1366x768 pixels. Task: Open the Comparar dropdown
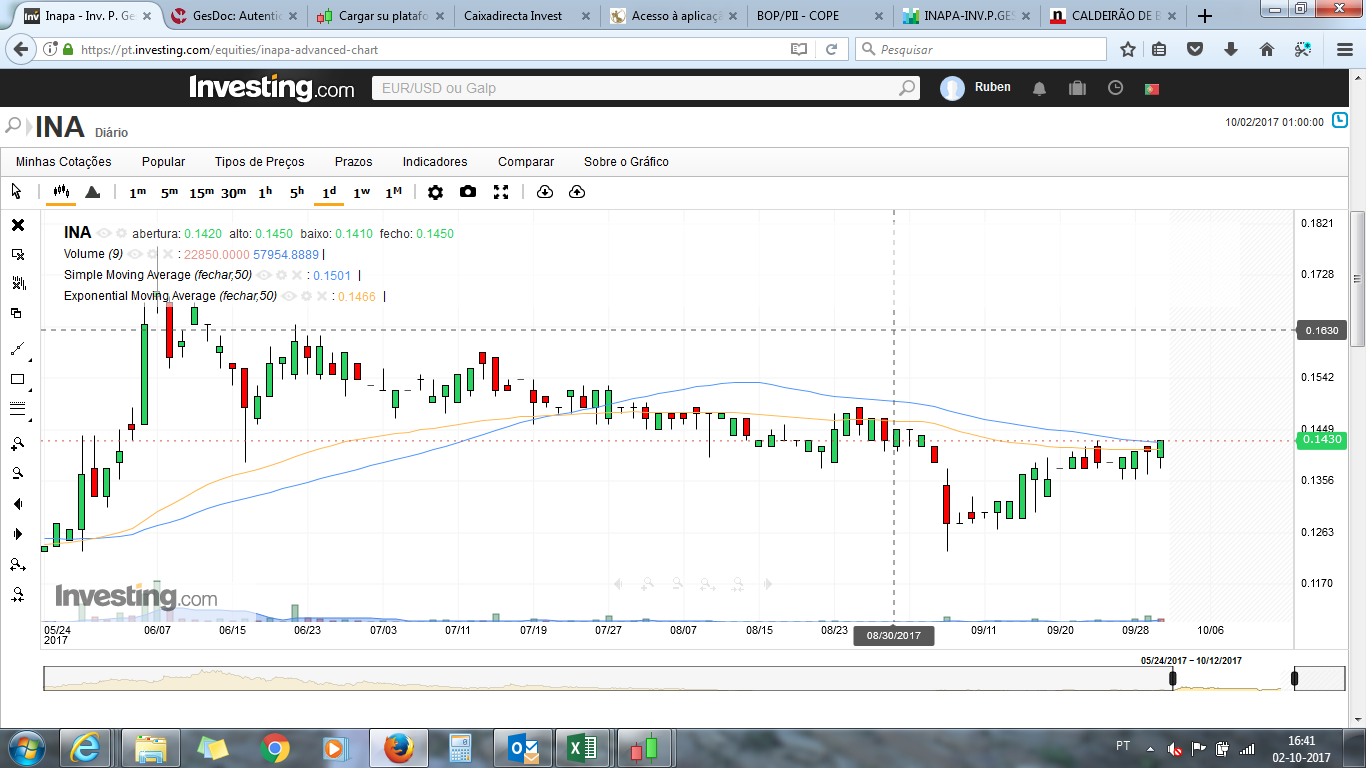pyautogui.click(x=525, y=162)
